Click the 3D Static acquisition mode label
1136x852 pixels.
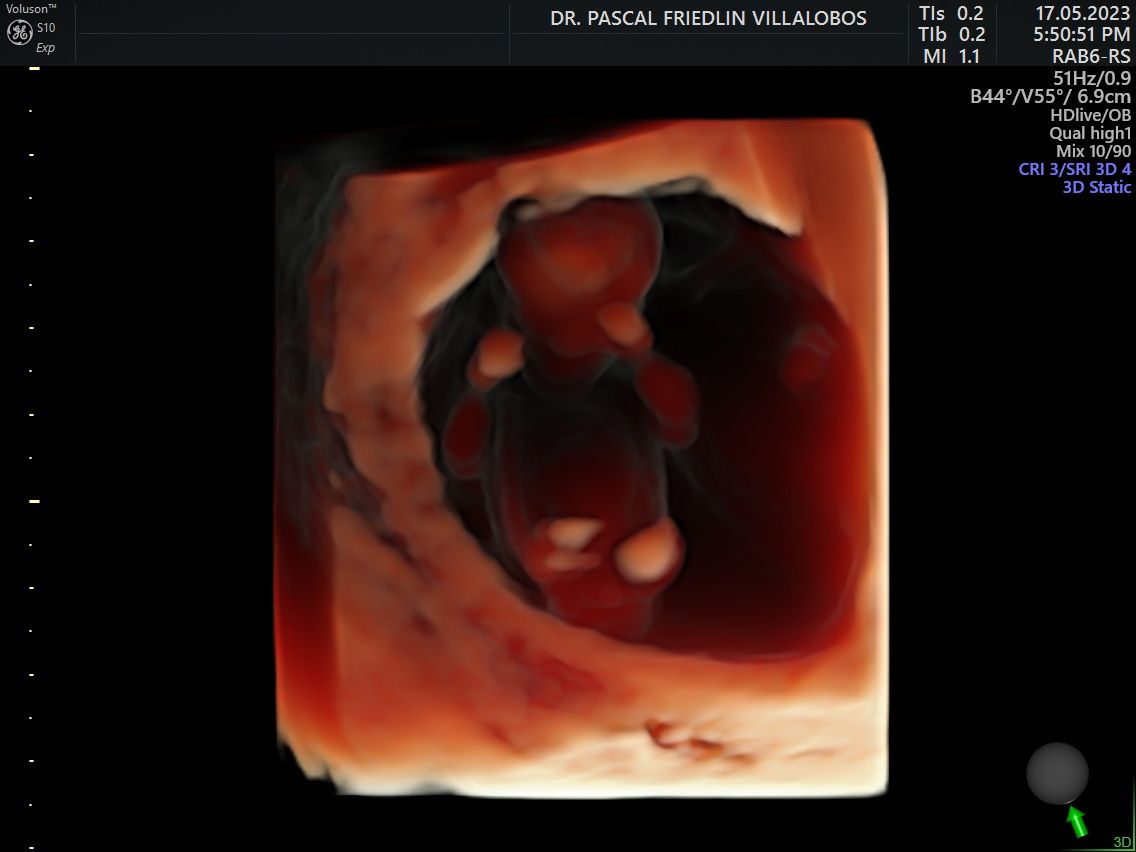point(1096,187)
